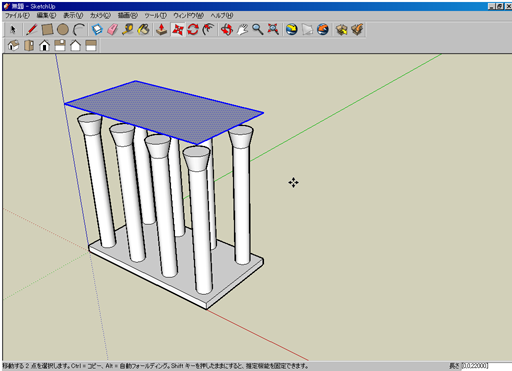Switch to Right view
This screenshot has width=512, height=371.
click(60, 45)
